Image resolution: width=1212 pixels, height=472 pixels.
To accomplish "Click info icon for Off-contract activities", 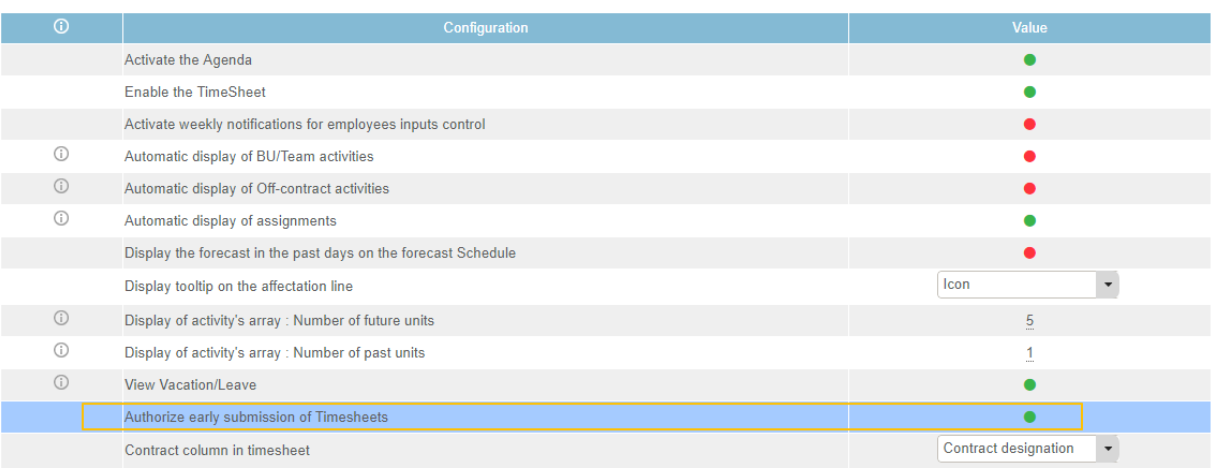I will (x=61, y=187).
